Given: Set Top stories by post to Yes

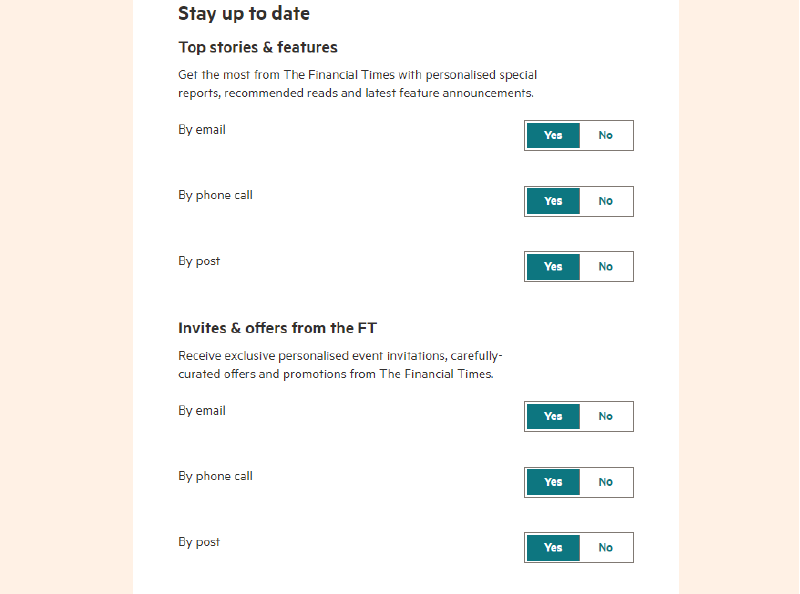Looking at the screenshot, I should [x=553, y=266].
